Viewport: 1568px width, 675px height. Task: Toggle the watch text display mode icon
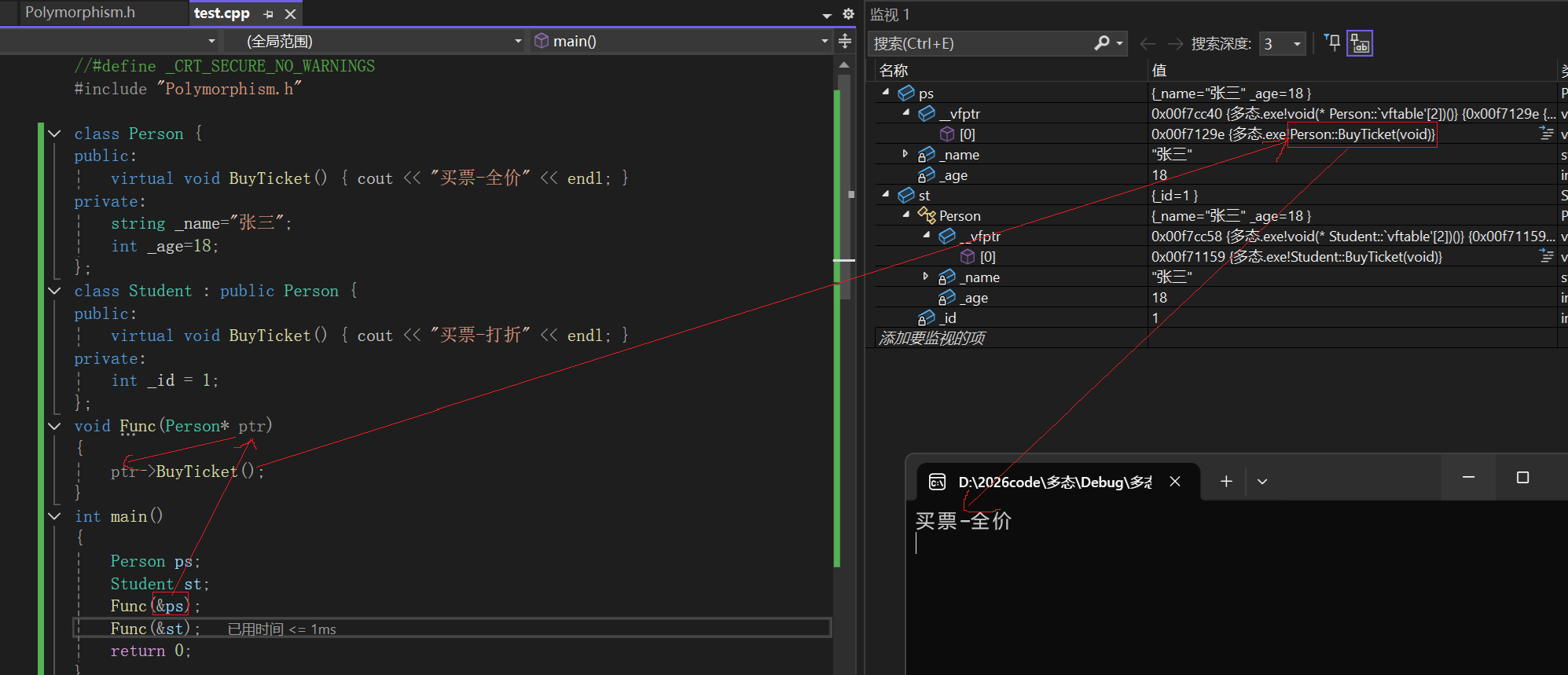pyautogui.click(x=1360, y=43)
